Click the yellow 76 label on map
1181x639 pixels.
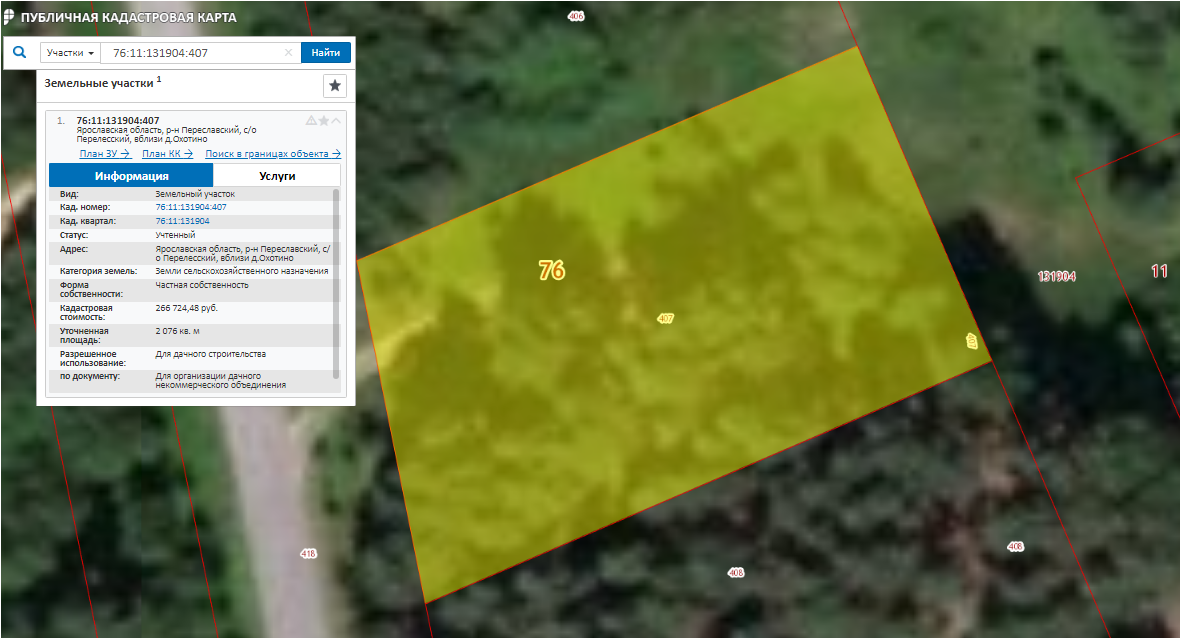coord(551,270)
